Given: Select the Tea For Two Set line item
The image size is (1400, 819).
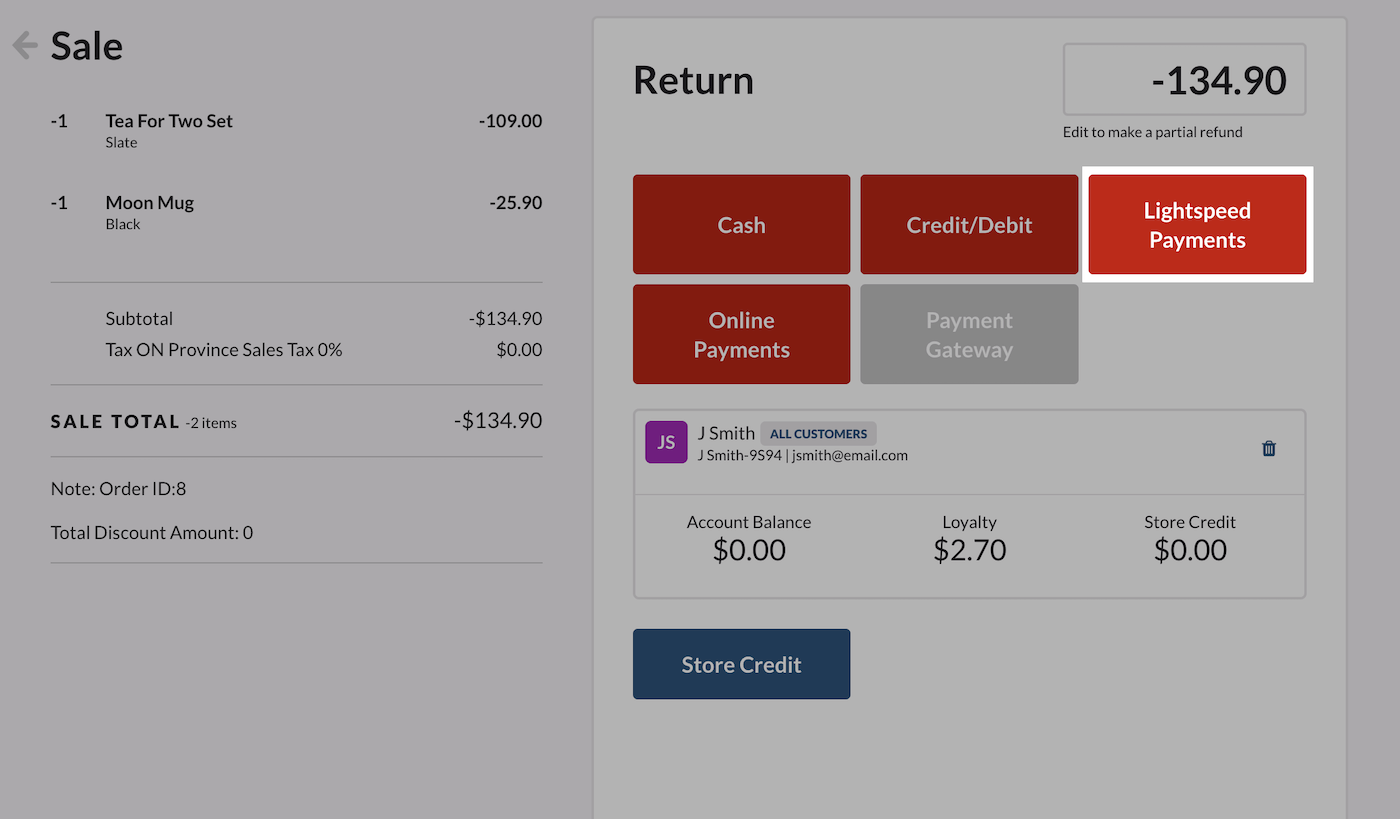Looking at the screenshot, I should [169, 121].
